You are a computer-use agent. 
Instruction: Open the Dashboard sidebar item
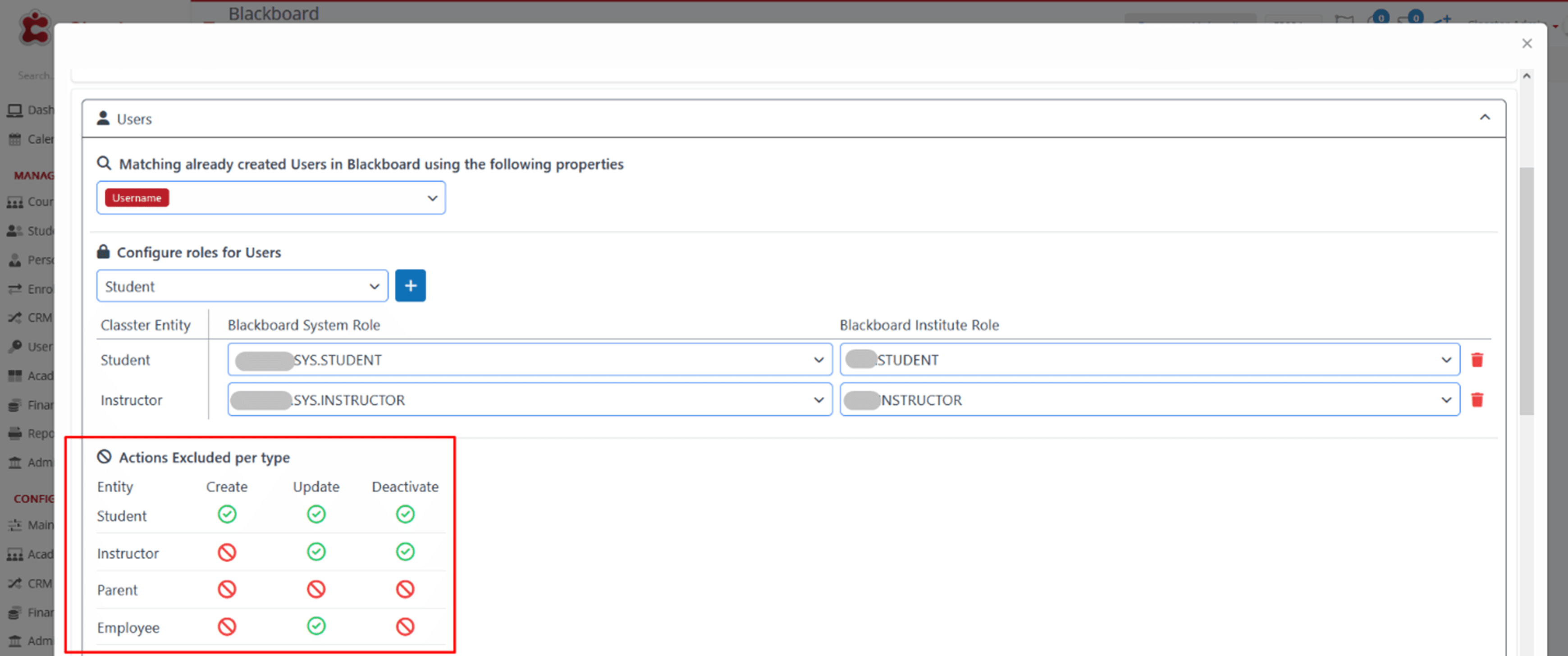(31, 110)
